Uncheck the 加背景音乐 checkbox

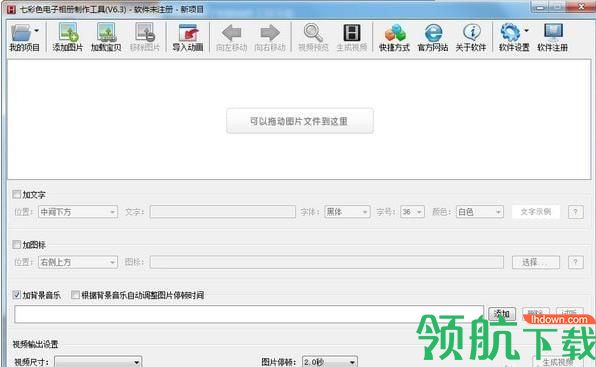17,295
